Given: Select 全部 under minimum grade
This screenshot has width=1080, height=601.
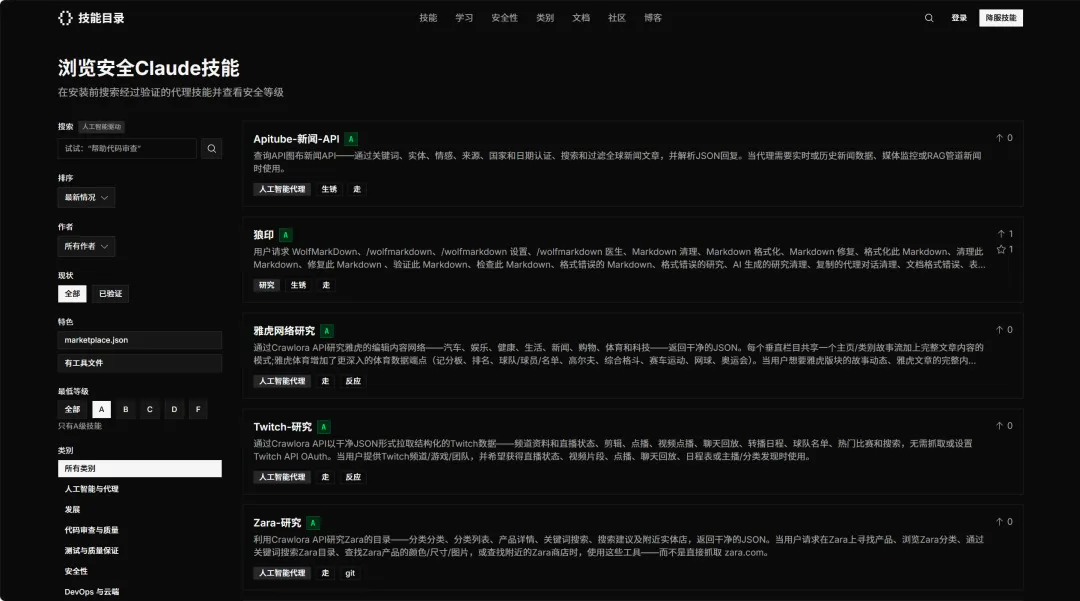Looking at the screenshot, I should pyautogui.click(x=72, y=410).
